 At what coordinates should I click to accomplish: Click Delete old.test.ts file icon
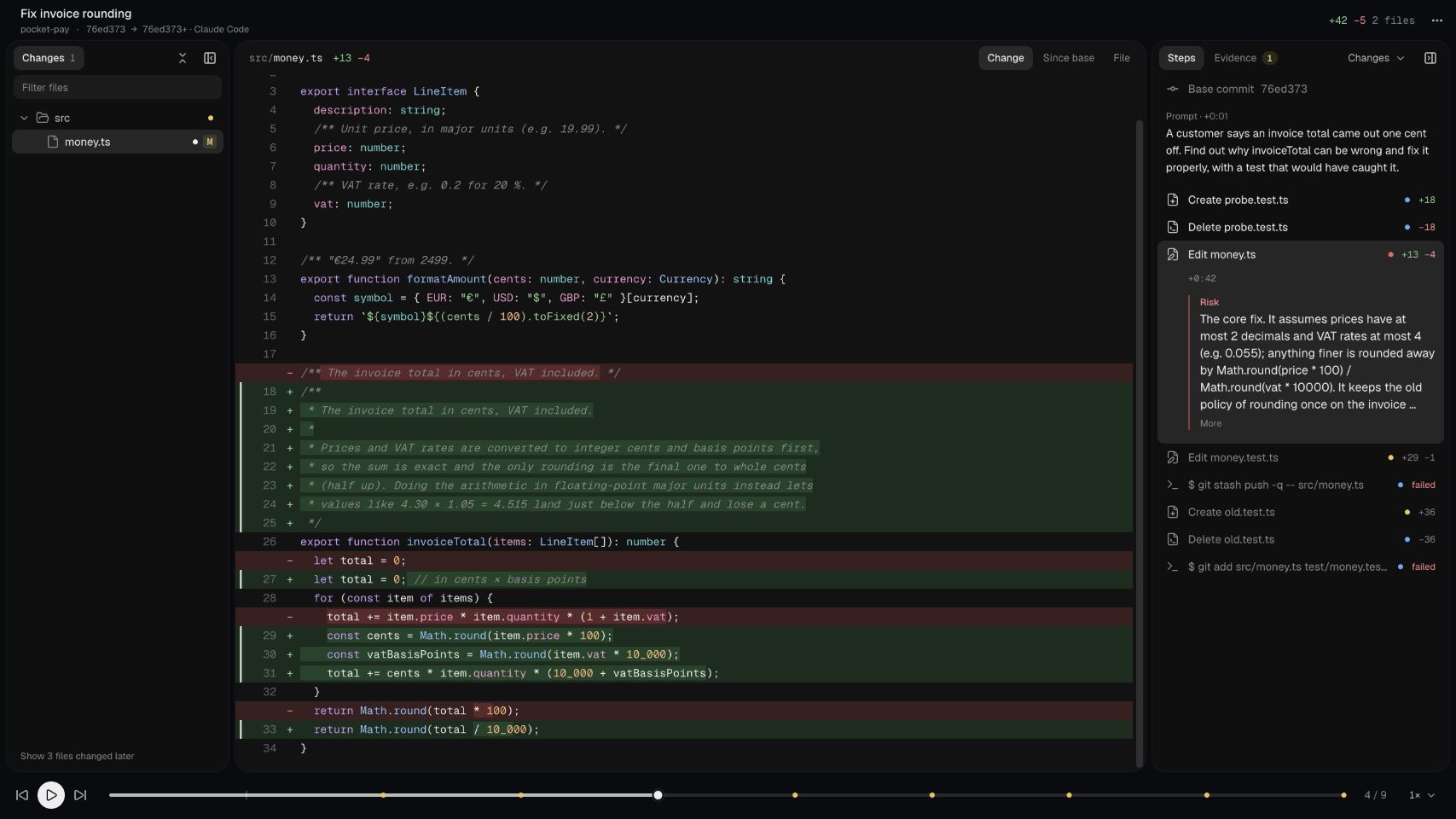click(x=1173, y=539)
